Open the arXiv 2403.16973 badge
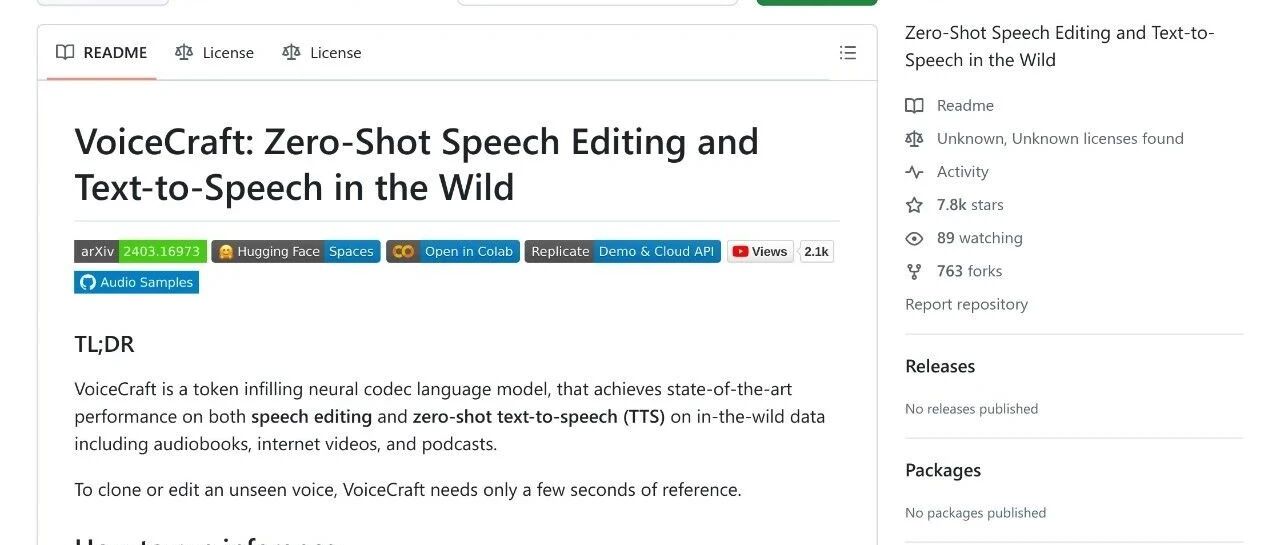Image resolution: width=1280 pixels, height=545 pixels. tap(141, 252)
